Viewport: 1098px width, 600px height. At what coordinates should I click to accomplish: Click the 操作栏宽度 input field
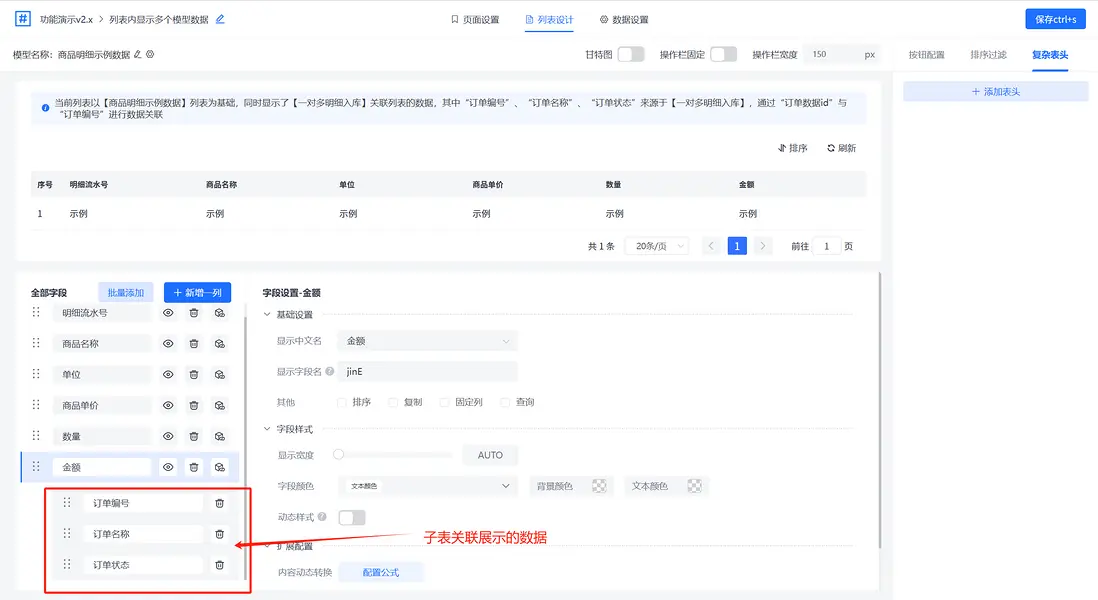[833, 54]
